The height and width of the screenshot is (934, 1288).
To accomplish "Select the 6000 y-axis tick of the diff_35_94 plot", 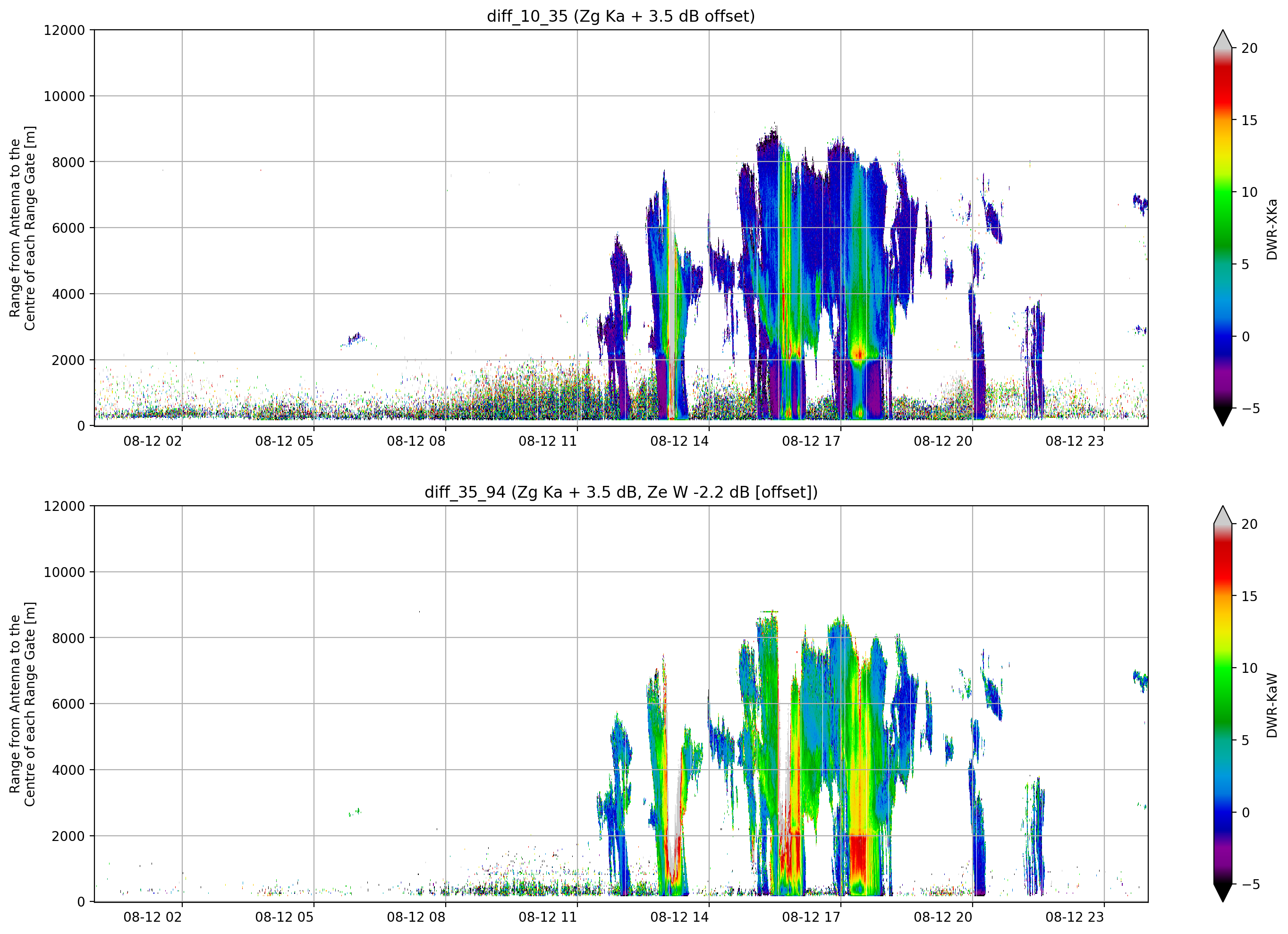I will tap(68, 704).
